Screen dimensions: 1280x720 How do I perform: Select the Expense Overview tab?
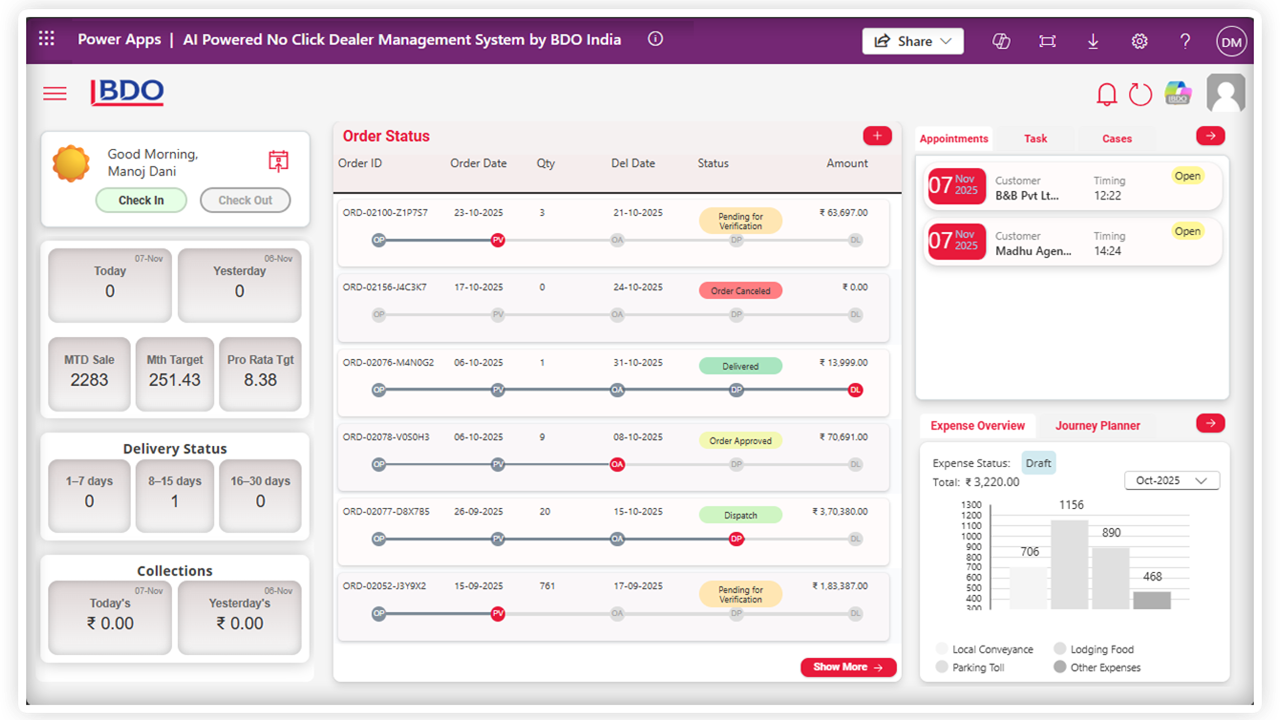[x=978, y=426]
